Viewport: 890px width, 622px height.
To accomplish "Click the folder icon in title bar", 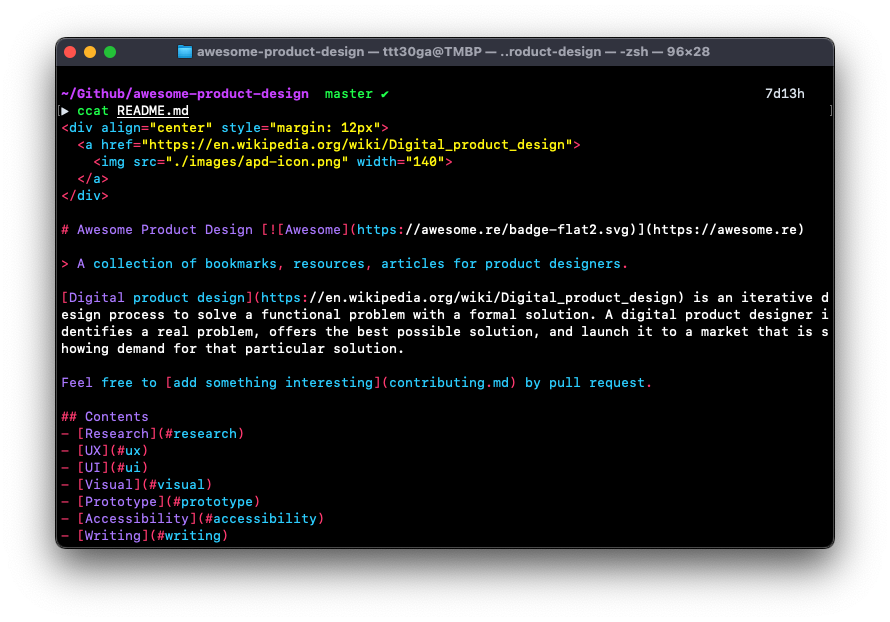I will point(184,52).
